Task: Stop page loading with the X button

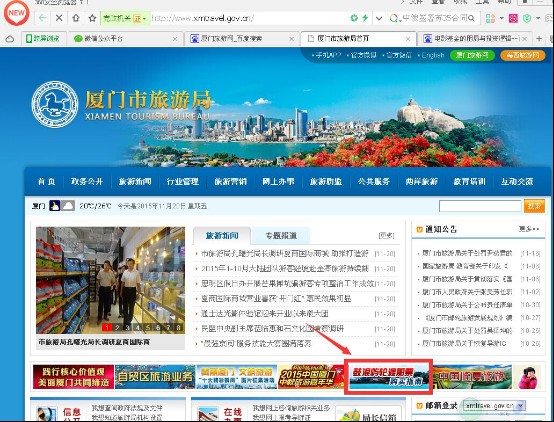Action: (59, 18)
